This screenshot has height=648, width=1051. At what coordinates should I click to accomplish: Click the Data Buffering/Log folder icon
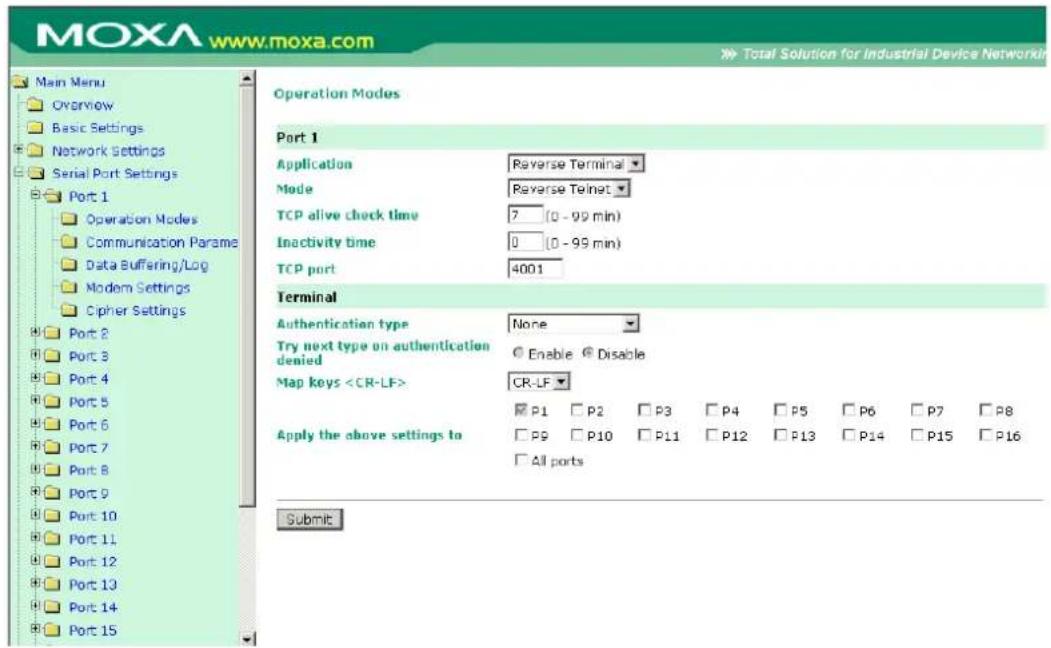[68, 265]
